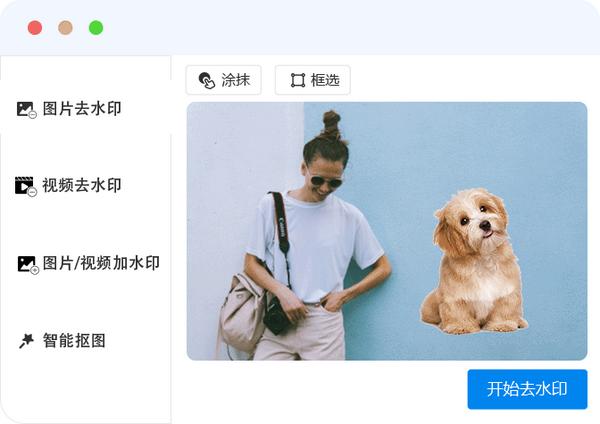Image resolution: width=600 pixels, height=424 pixels.
Task: Click the camera hanging in the photo
Action: coord(277,316)
